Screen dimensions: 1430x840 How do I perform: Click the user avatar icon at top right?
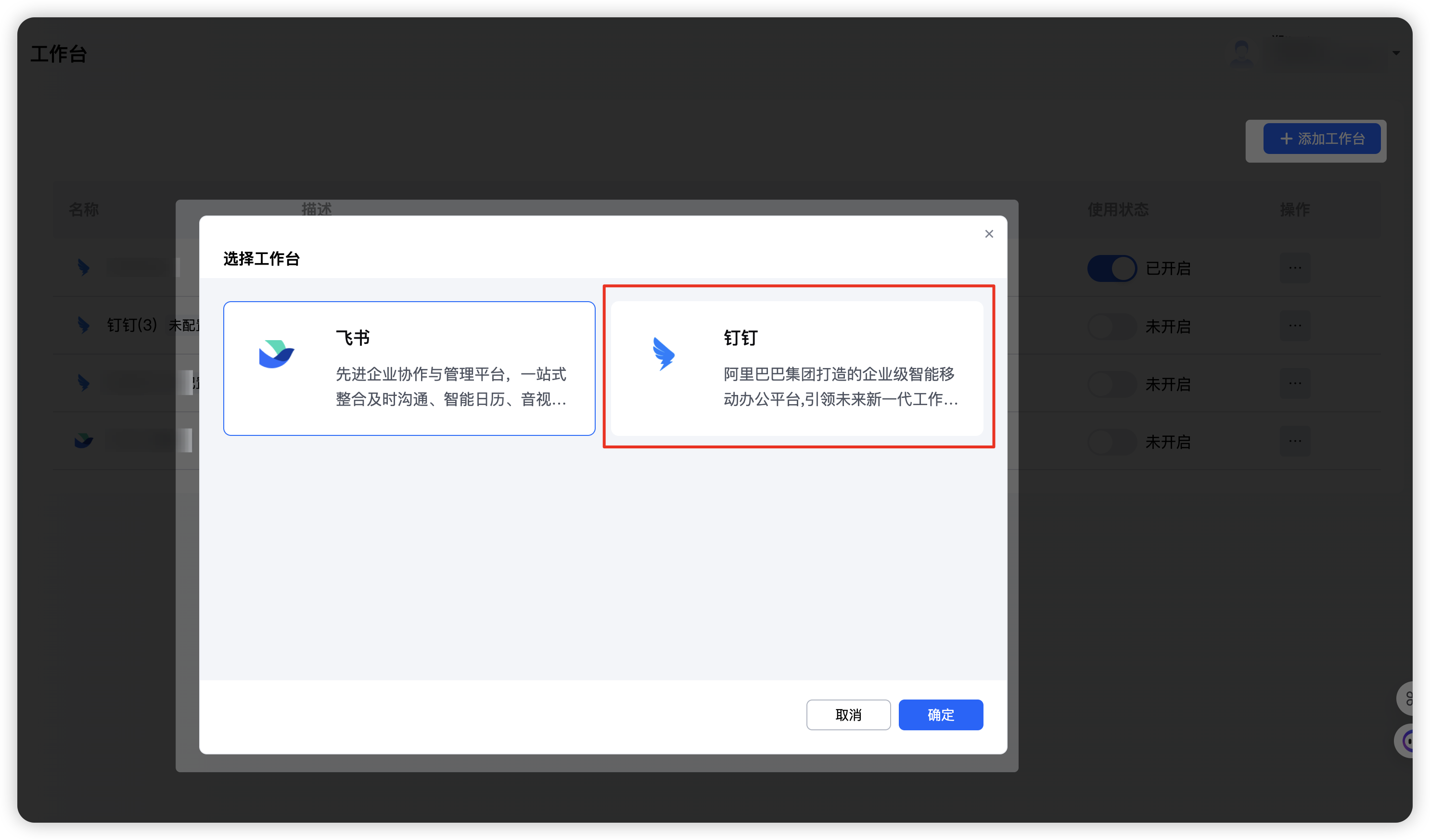[x=1241, y=53]
